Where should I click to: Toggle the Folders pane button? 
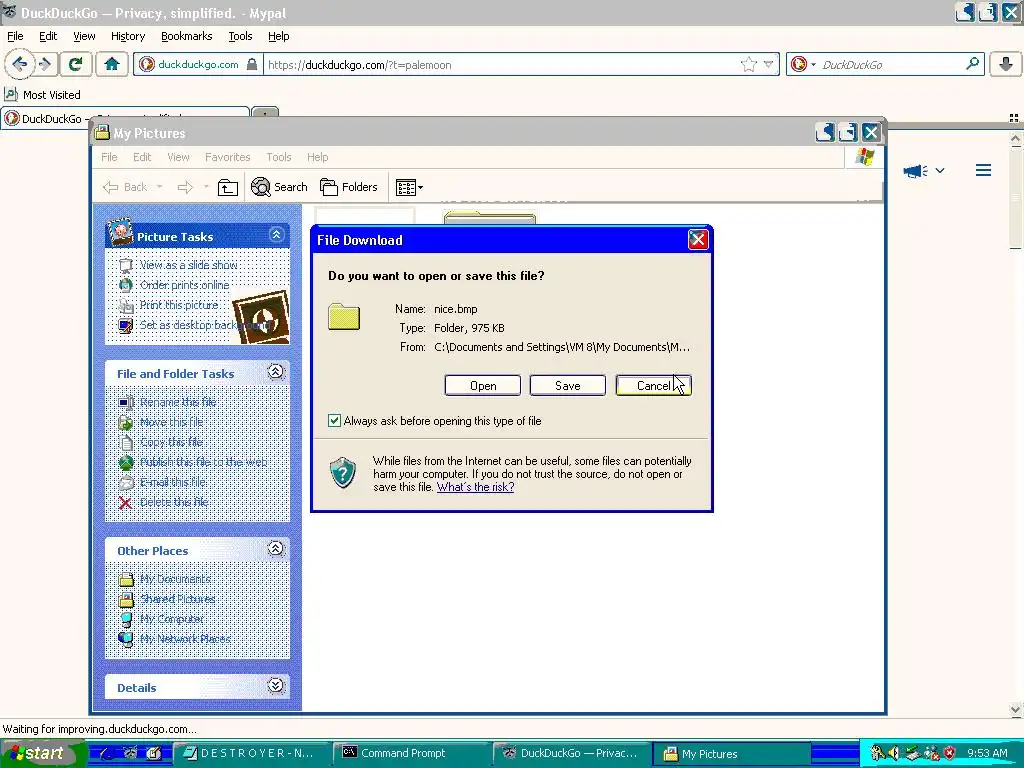[349, 187]
